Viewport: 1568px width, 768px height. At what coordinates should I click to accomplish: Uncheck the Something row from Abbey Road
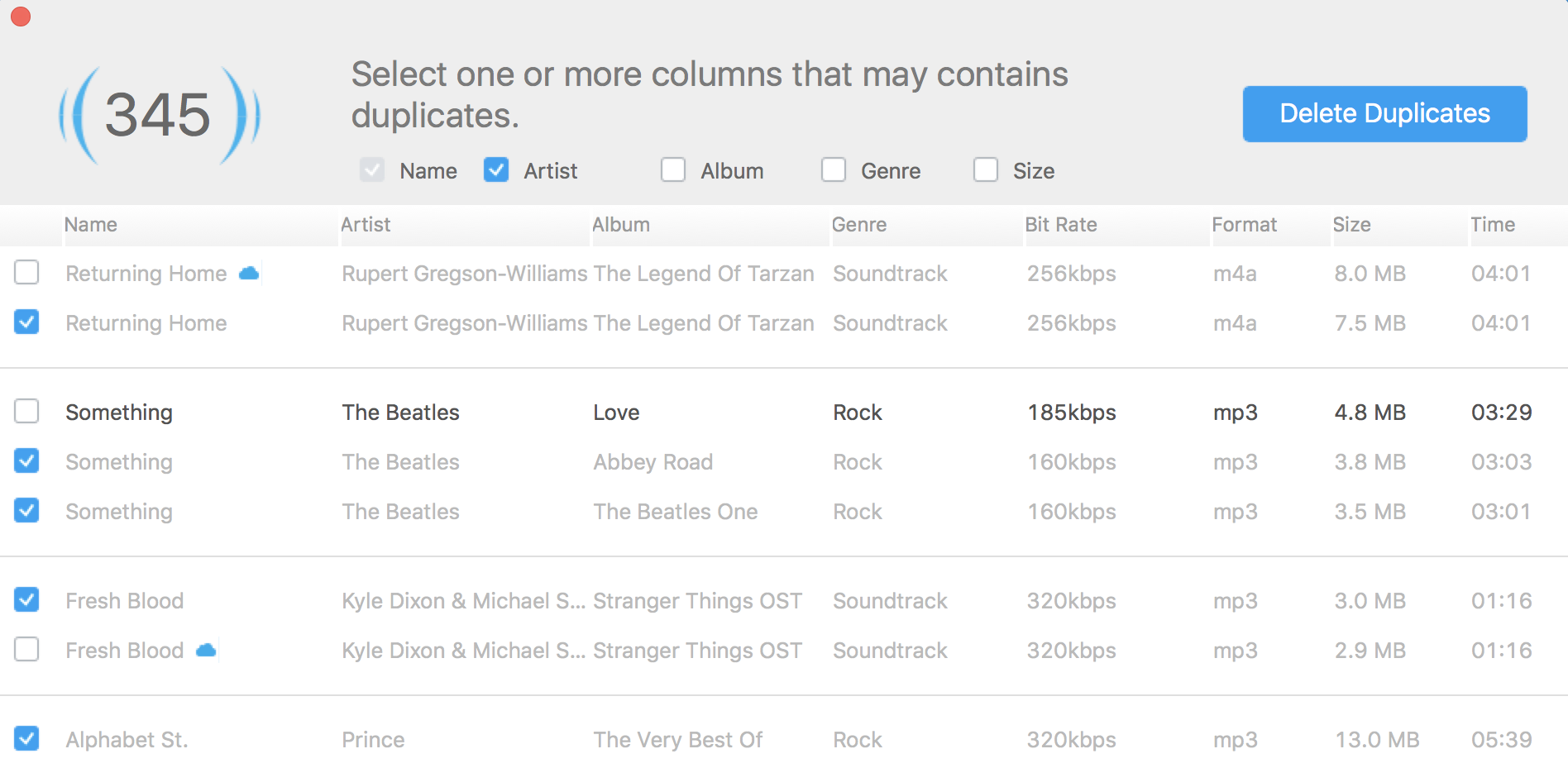(26, 460)
